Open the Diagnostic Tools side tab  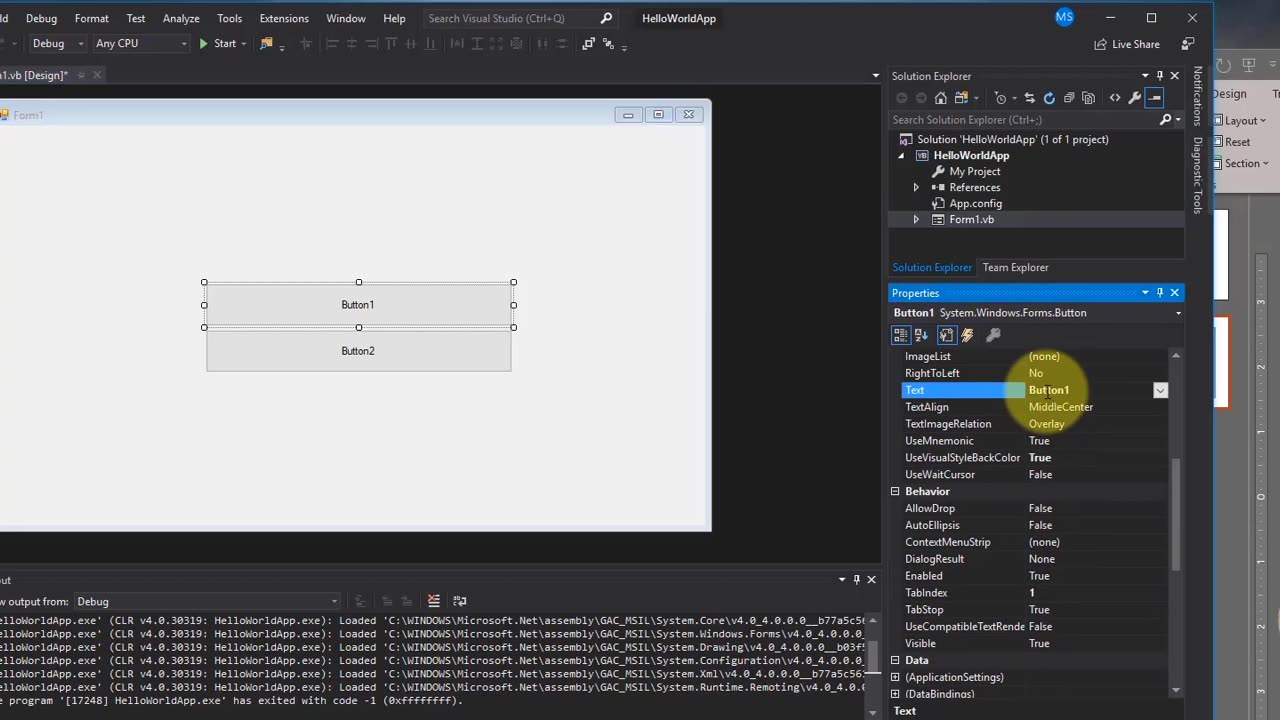(1198, 175)
